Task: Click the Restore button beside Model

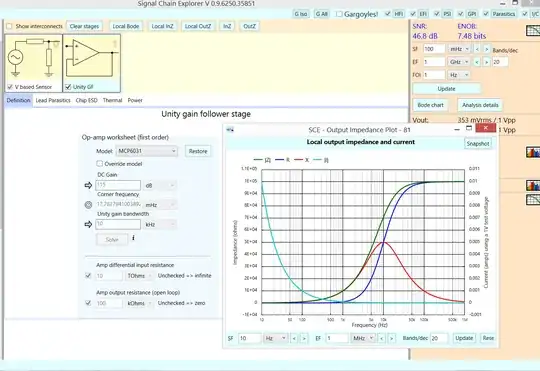Action: pyautogui.click(x=198, y=151)
